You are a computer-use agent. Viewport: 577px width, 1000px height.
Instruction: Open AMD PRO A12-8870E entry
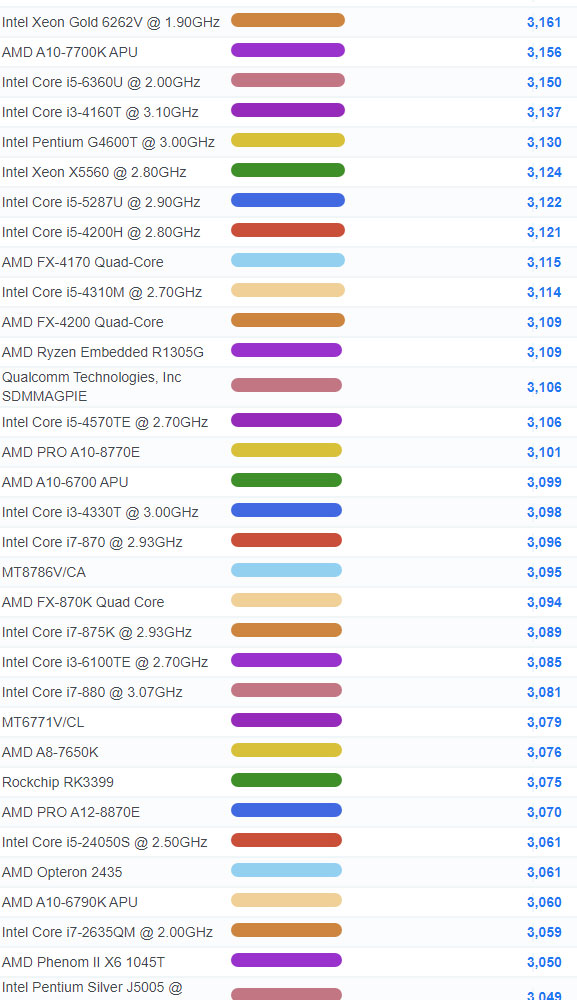[71, 812]
